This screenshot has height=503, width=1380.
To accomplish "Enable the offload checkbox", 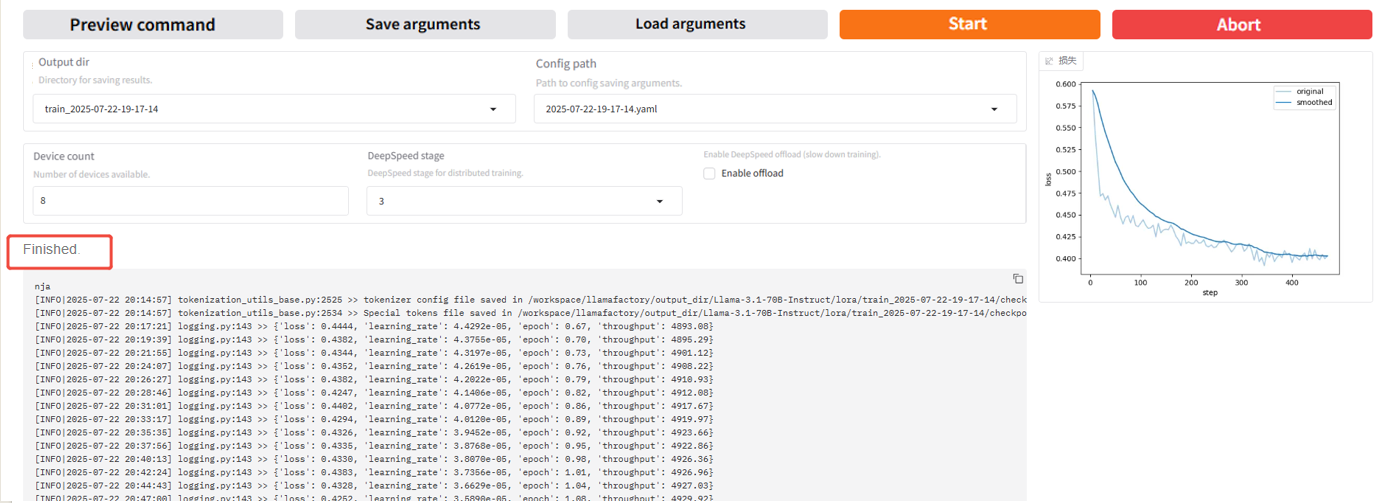I will (x=709, y=174).
